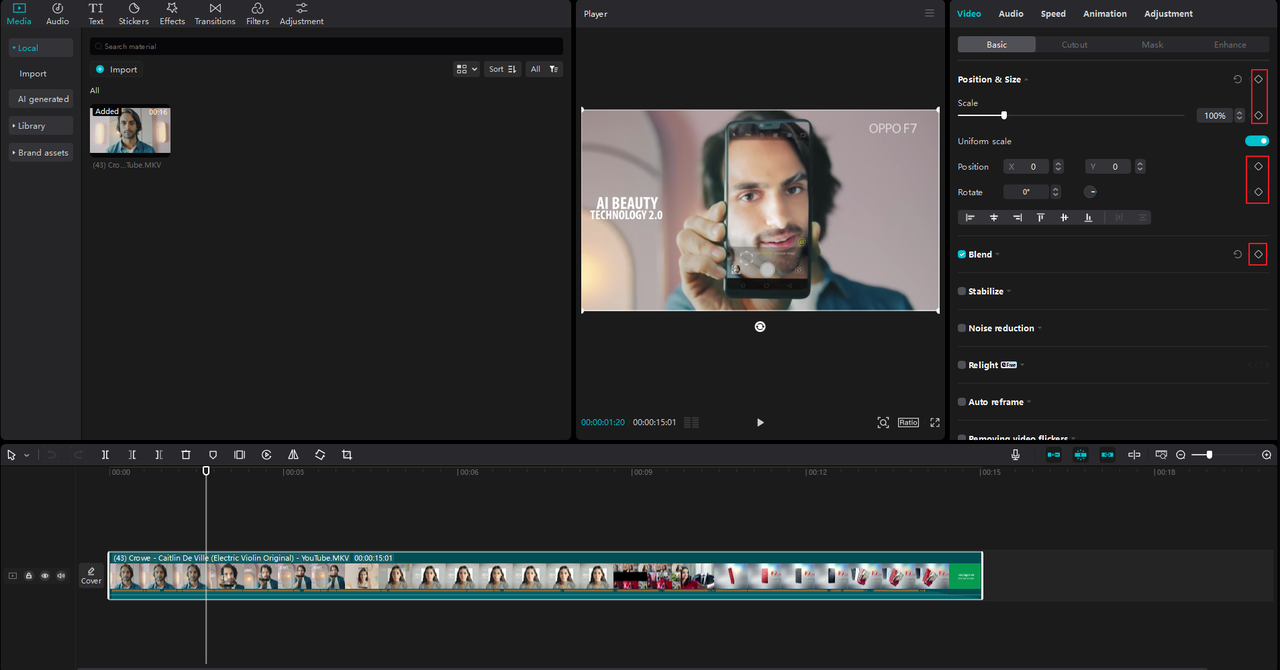Open the Text panel
Viewport: 1280px width, 670px height.
point(96,14)
